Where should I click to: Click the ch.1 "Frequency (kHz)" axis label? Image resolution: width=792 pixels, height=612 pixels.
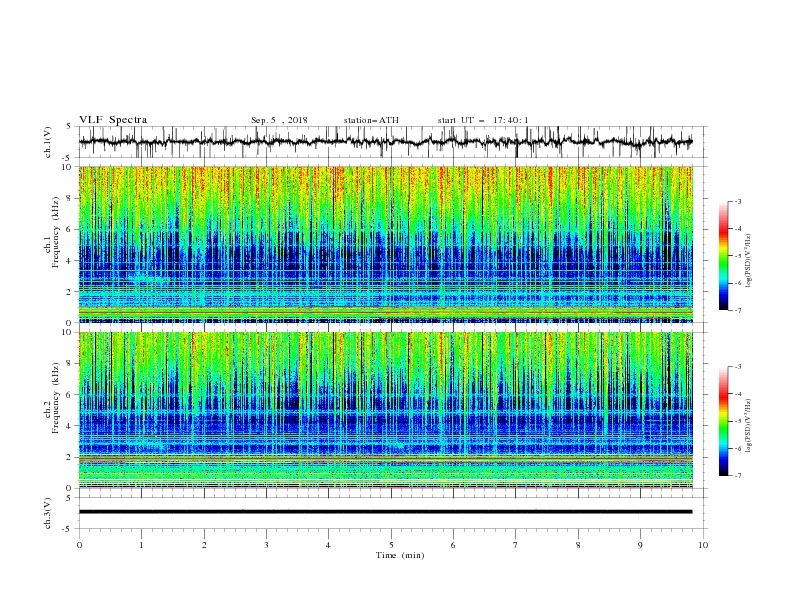click(x=55, y=232)
